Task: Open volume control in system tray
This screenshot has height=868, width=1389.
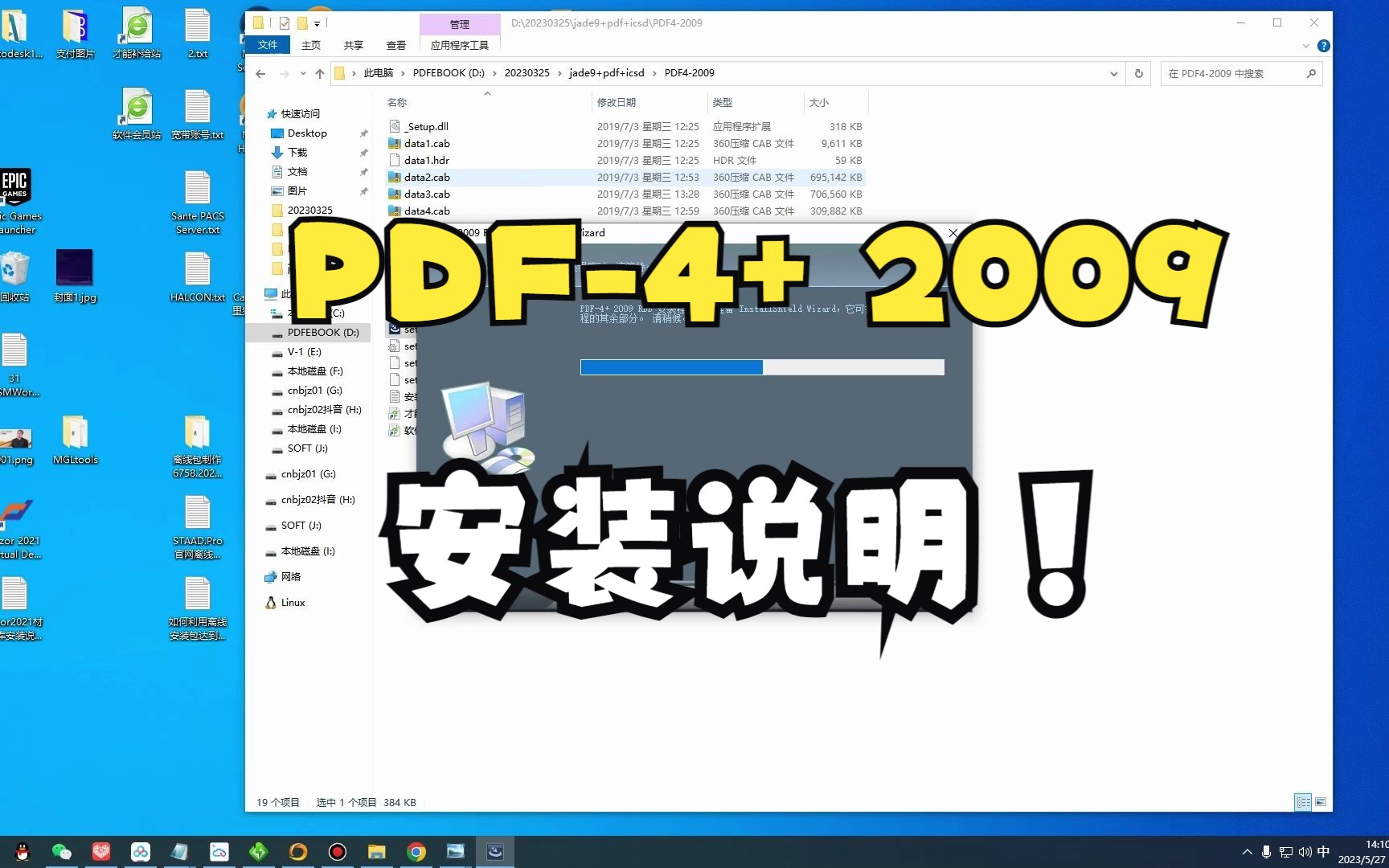Action: 1305,852
